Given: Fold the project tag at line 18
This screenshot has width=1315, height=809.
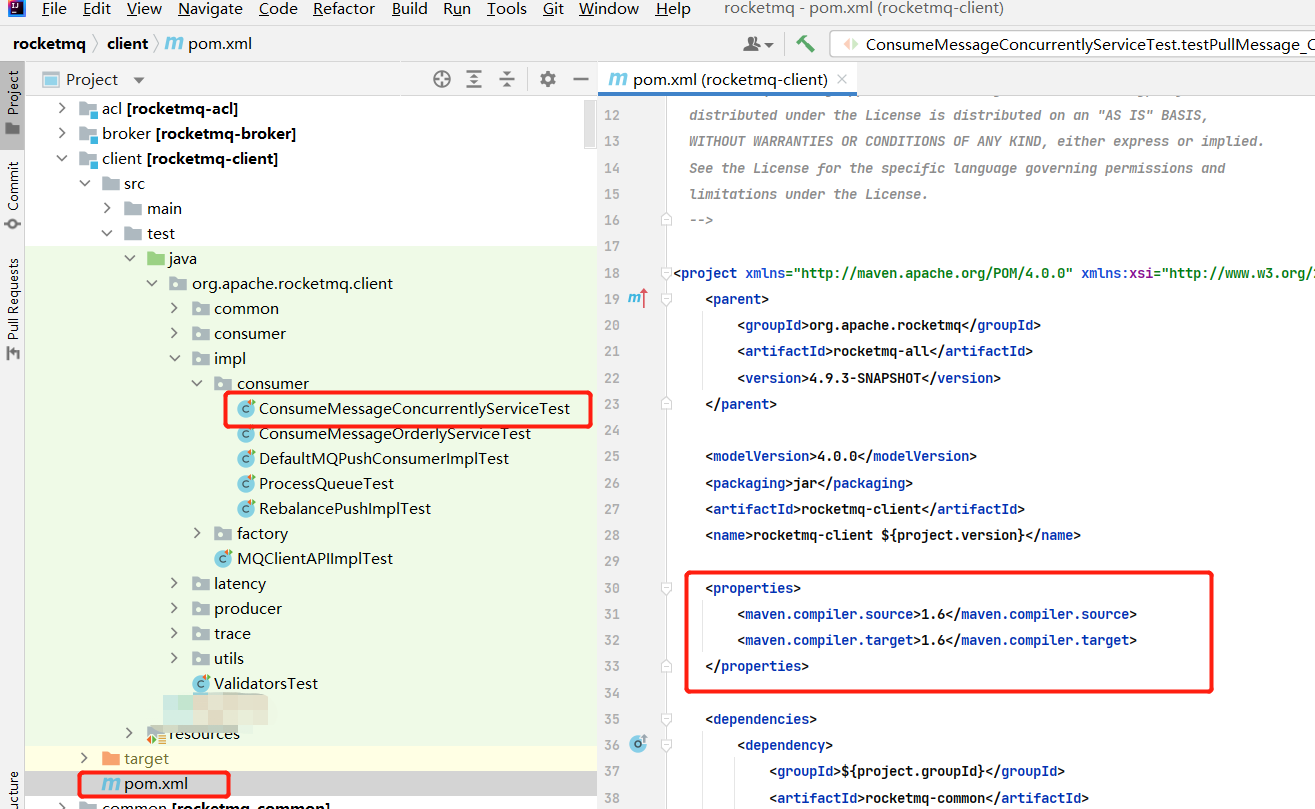Looking at the screenshot, I should pyautogui.click(x=666, y=273).
